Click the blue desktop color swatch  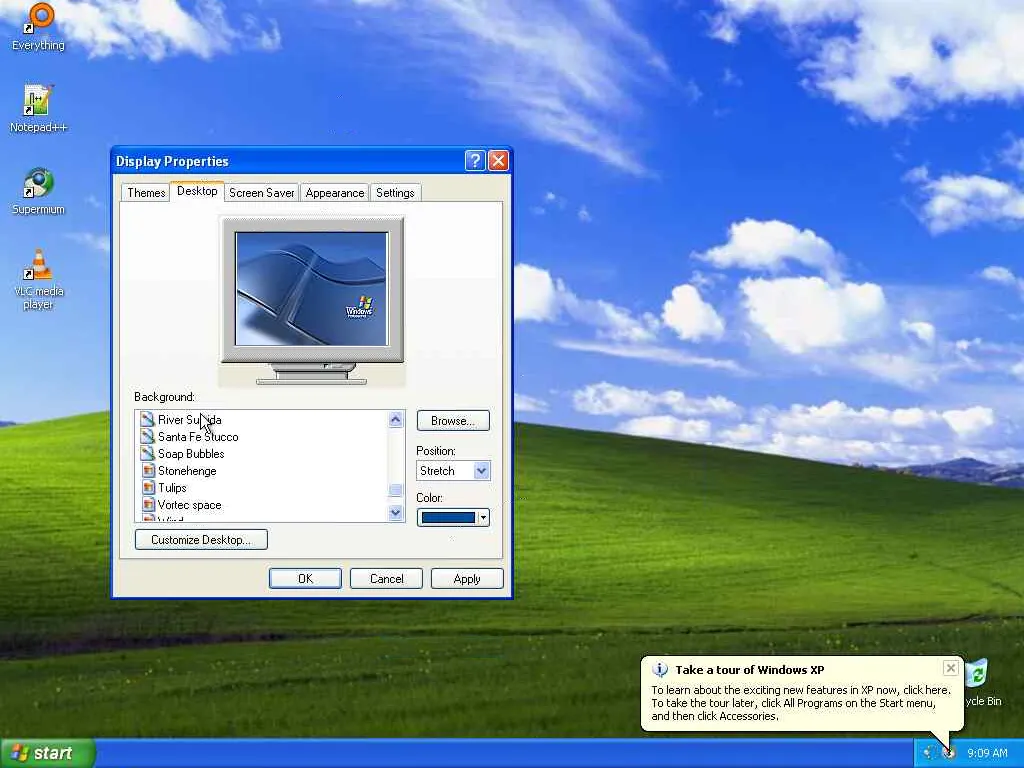pyautogui.click(x=448, y=517)
